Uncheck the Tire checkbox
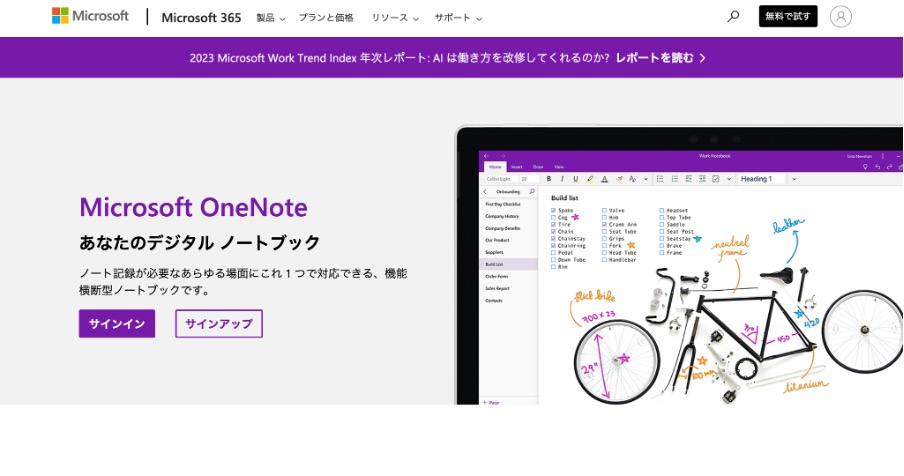 (553, 224)
